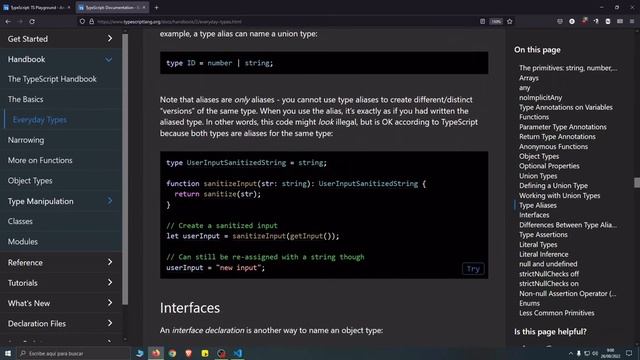Jump to Defining a Union Type
640x360 pixels.
[553, 186]
